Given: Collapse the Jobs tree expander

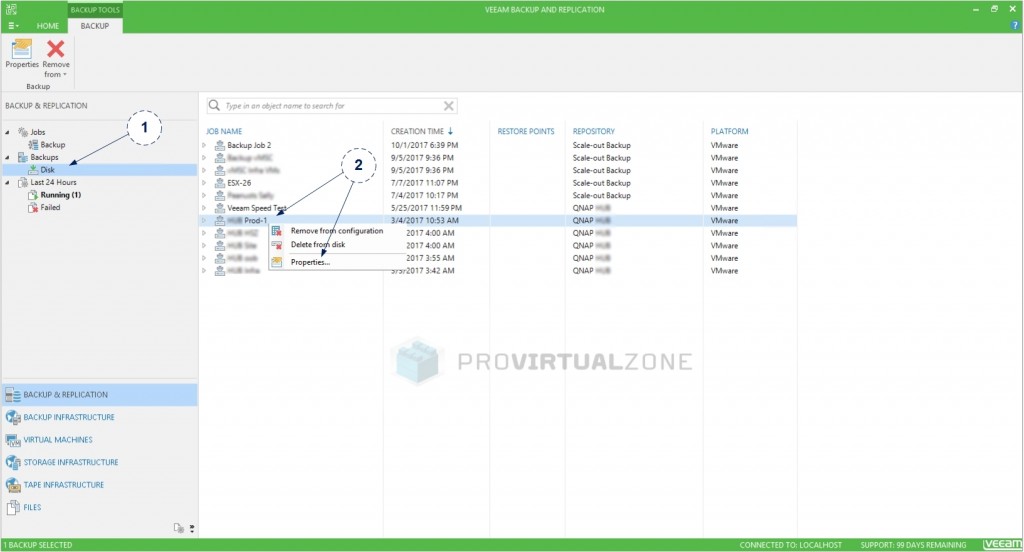Looking at the screenshot, I should click(8, 132).
